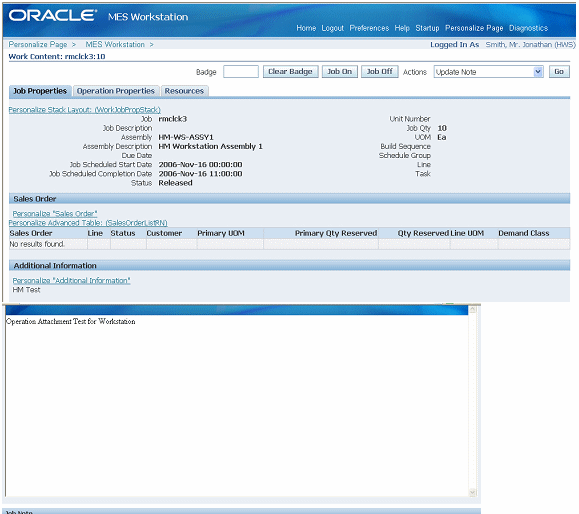Click the Oracle logo
The height and width of the screenshot is (514, 579).
(x=53, y=16)
